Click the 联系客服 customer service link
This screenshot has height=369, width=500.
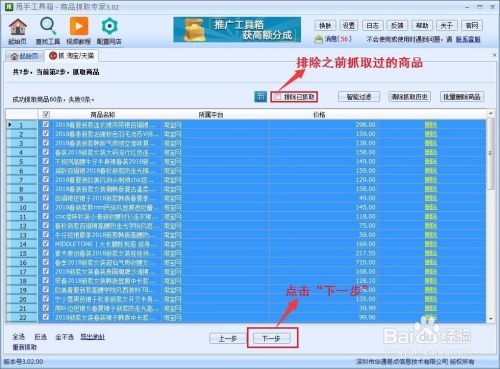468,39
